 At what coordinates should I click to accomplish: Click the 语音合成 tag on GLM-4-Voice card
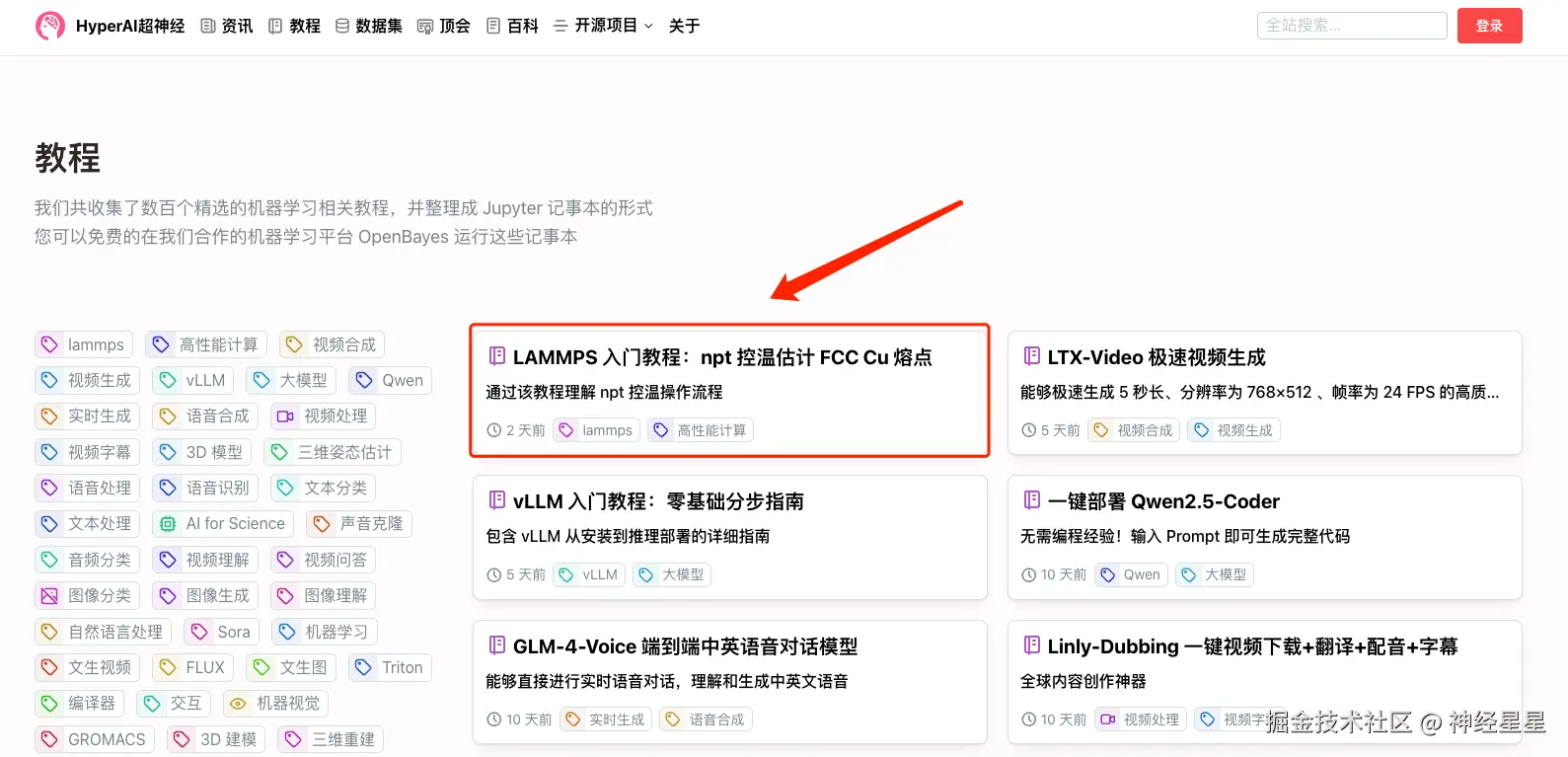pos(706,719)
